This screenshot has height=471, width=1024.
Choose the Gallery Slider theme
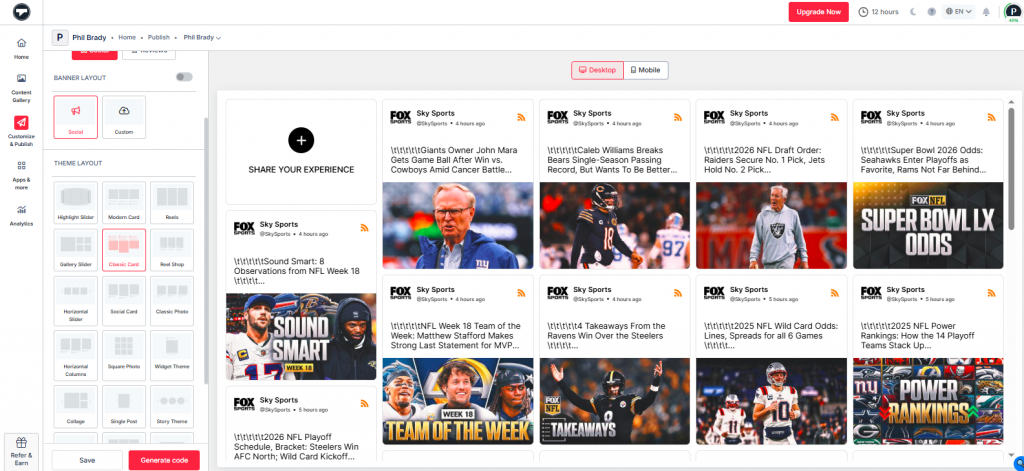click(76, 250)
